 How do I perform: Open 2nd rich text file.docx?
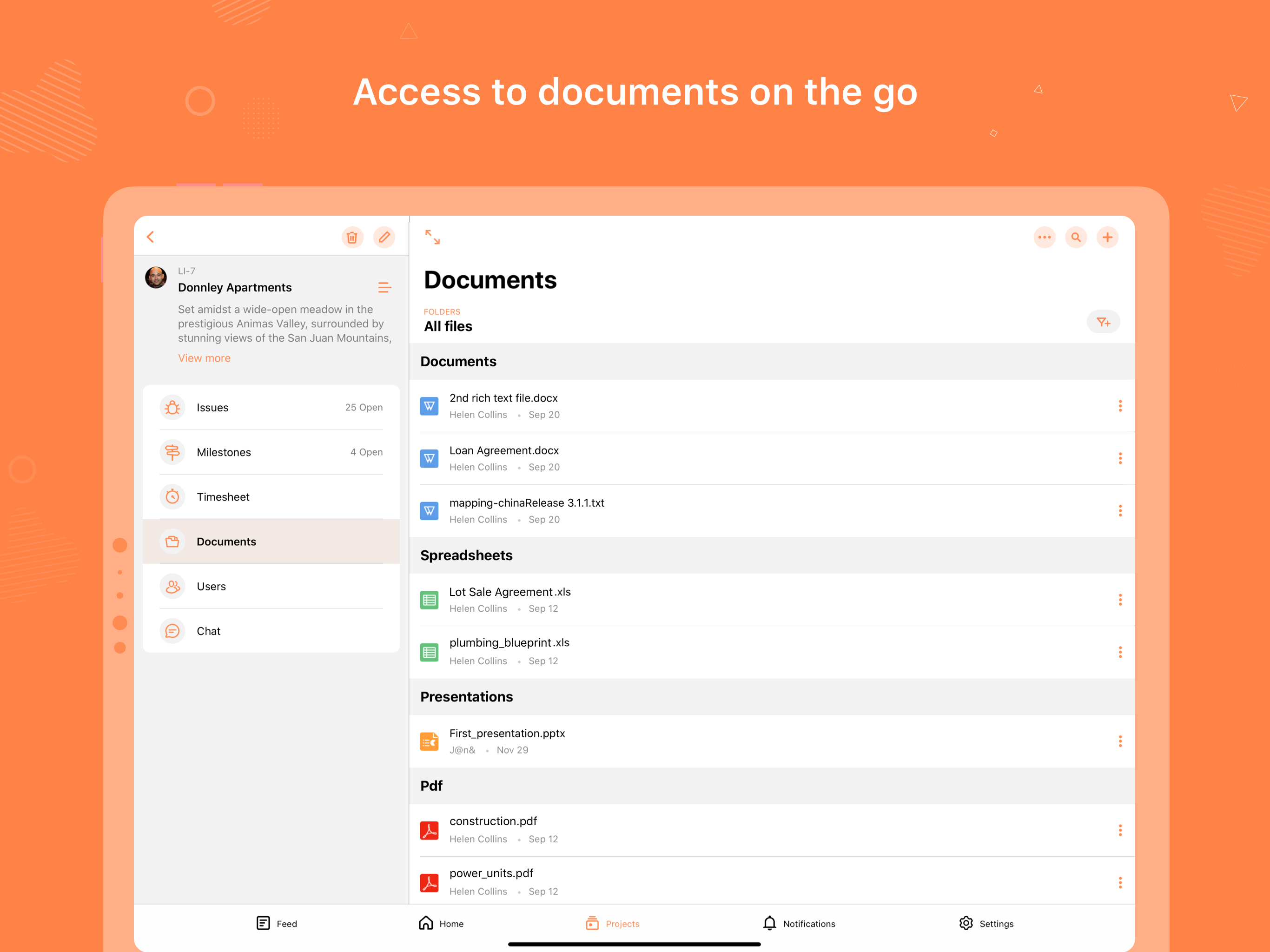tap(772, 407)
